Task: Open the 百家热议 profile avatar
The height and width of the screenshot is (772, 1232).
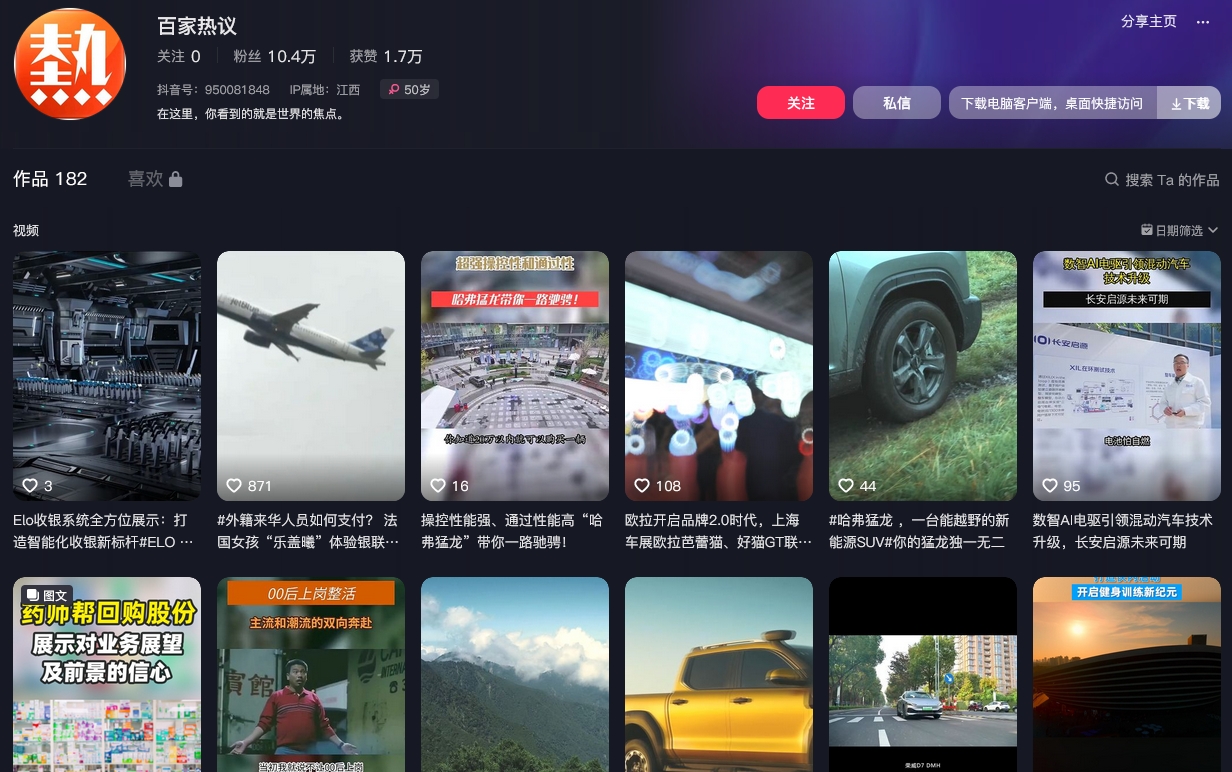Action: pos(70,64)
